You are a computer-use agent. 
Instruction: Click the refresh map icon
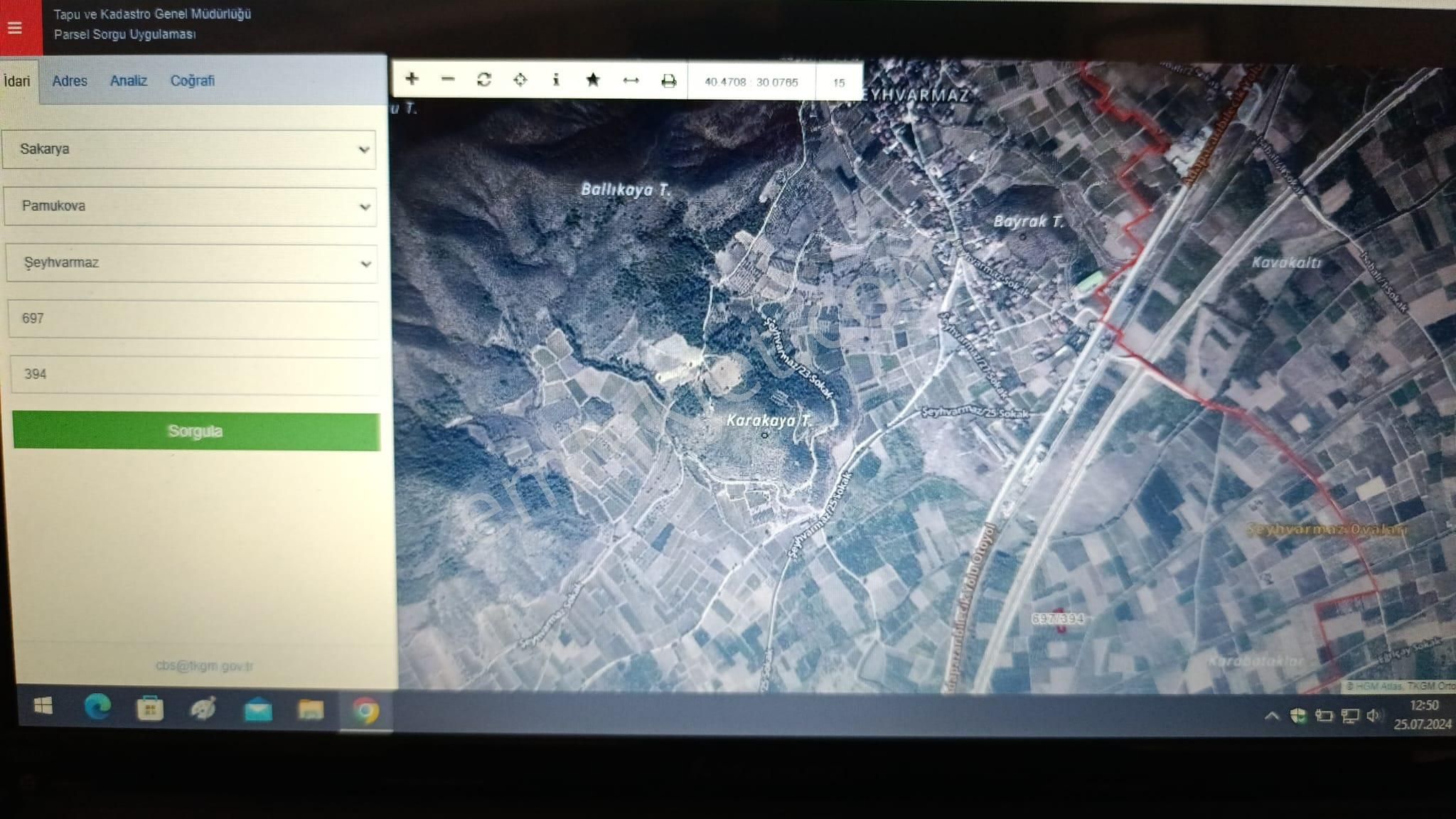pos(484,80)
